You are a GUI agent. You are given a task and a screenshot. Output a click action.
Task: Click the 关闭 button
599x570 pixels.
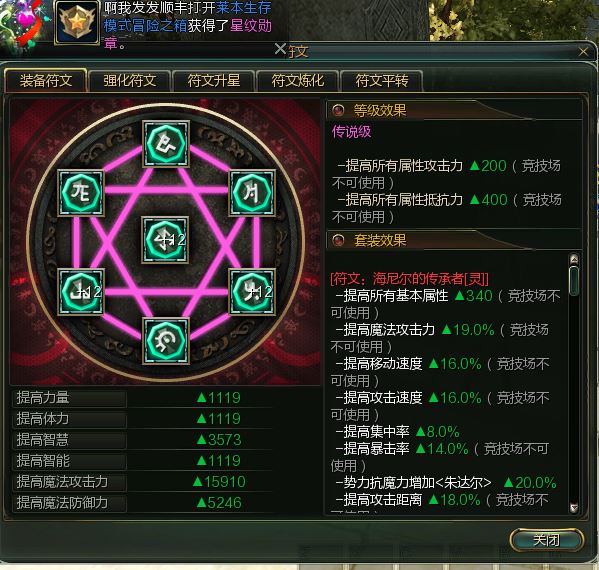click(x=547, y=540)
